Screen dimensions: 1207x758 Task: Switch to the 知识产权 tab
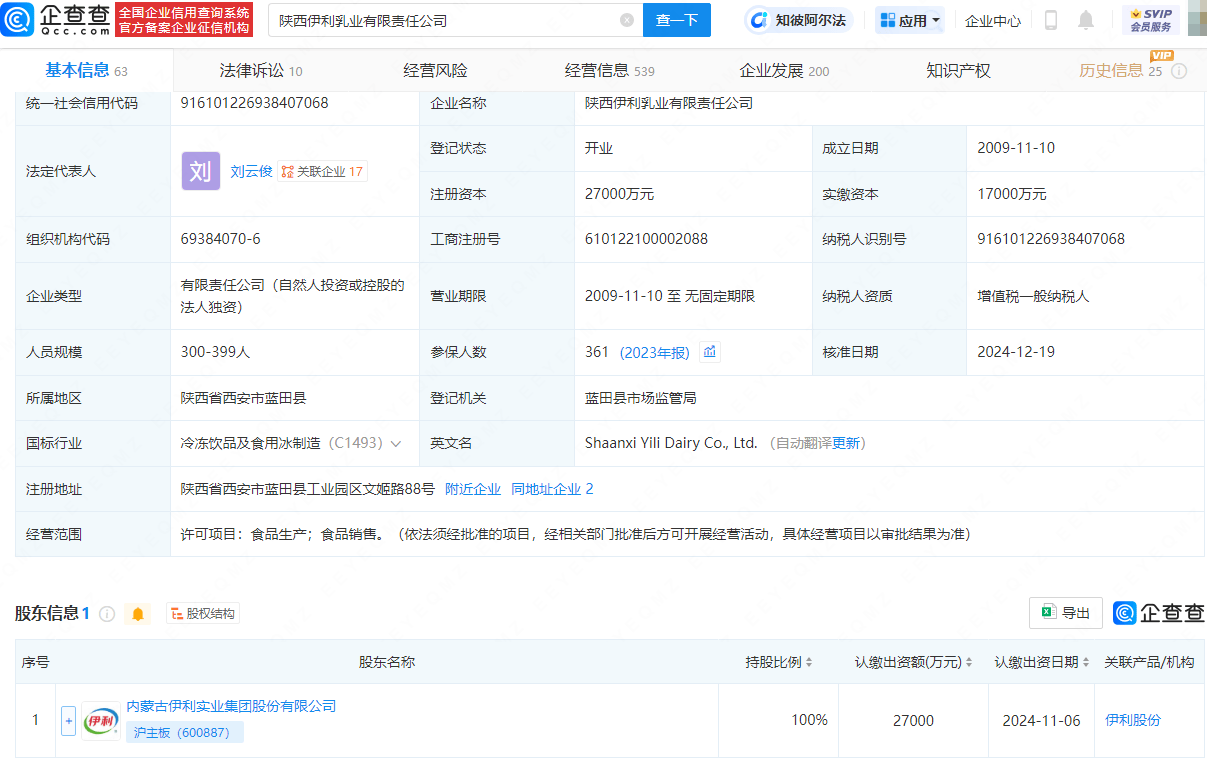click(x=958, y=70)
